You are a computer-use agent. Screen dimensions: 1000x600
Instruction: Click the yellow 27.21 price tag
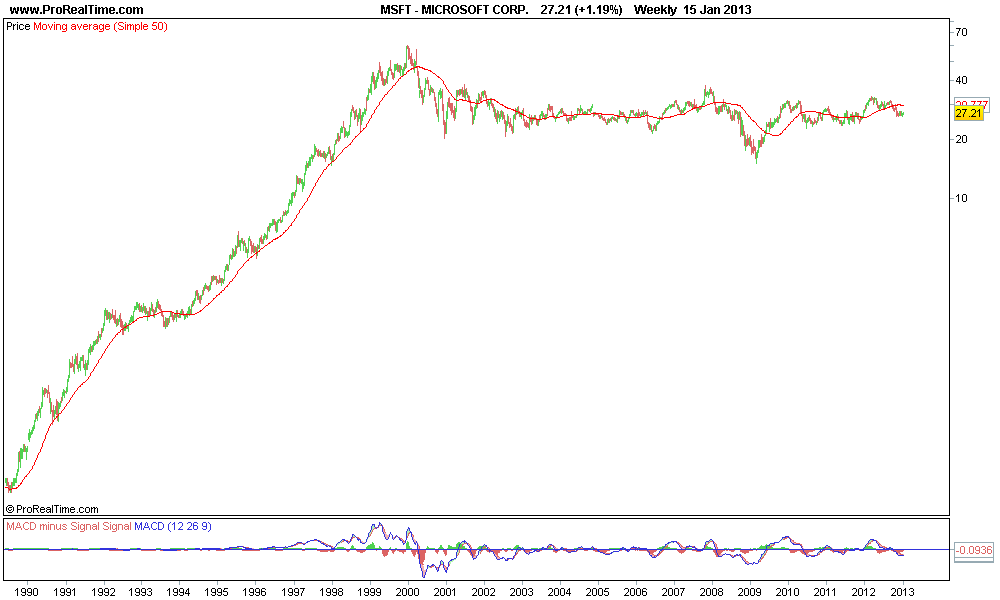point(968,113)
